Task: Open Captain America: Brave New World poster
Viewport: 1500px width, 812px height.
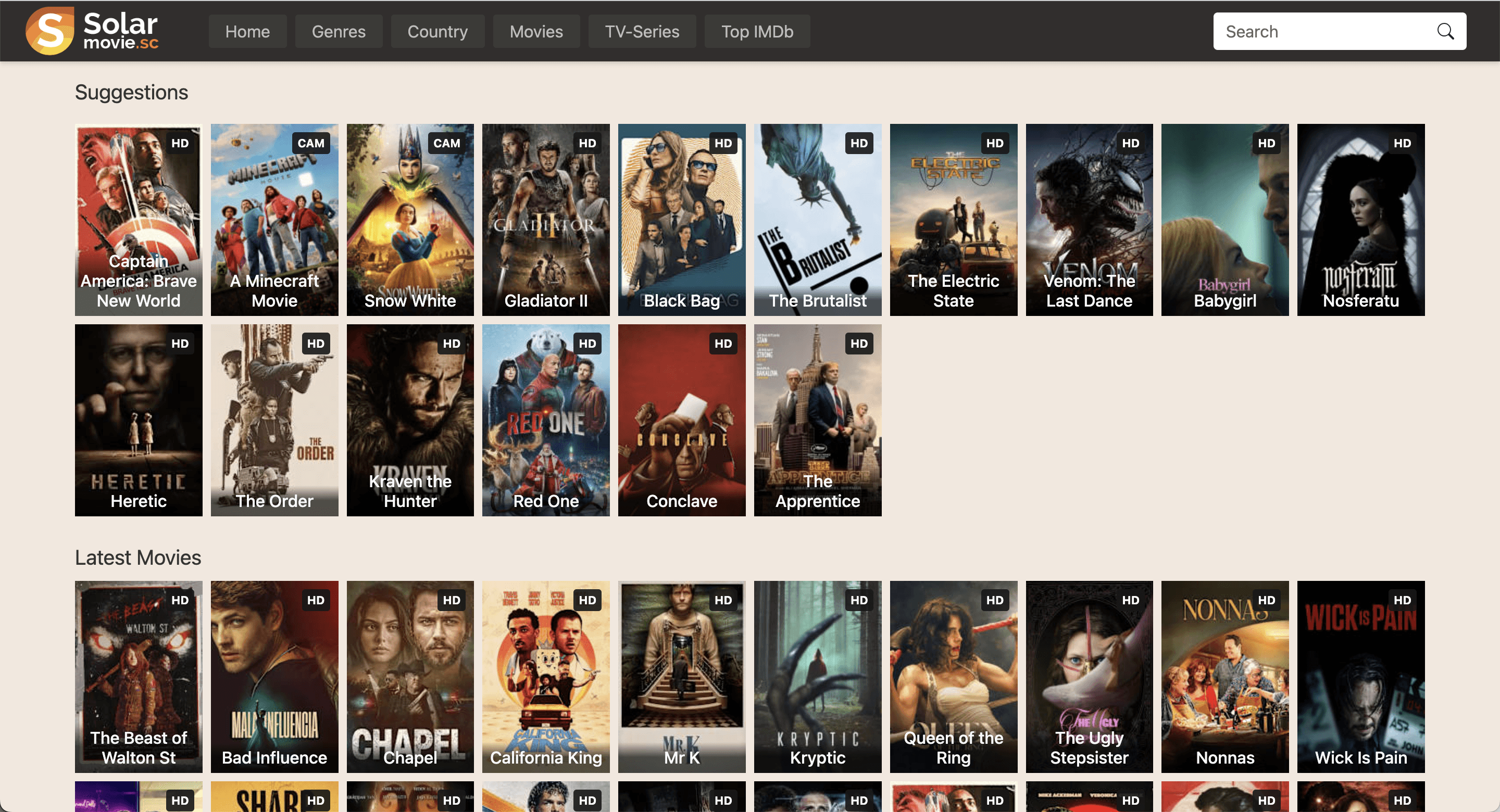Action: pos(139,220)
